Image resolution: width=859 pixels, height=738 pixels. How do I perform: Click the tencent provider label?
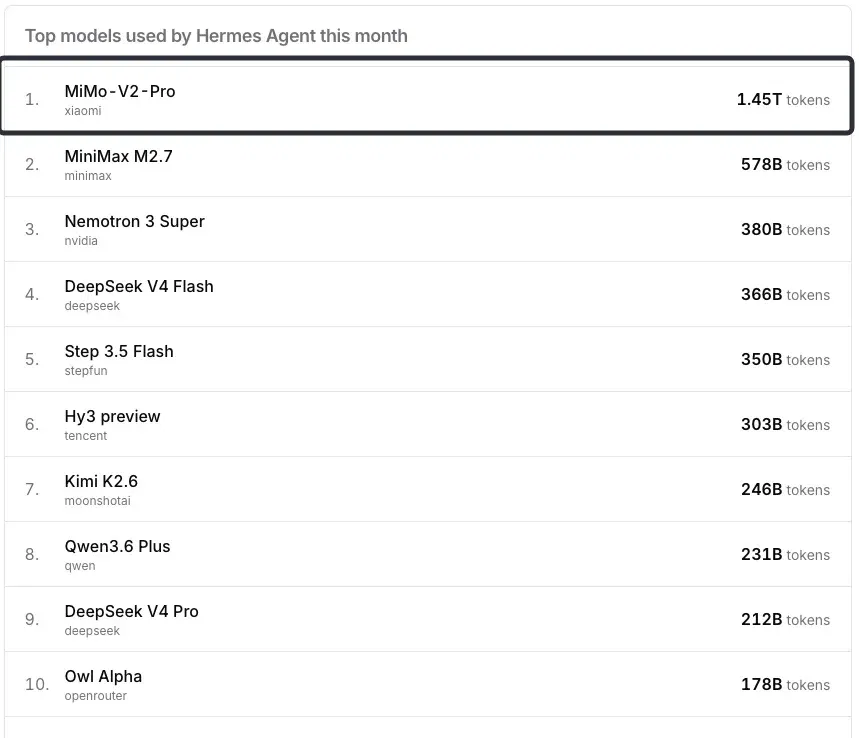tap(85, 436)
